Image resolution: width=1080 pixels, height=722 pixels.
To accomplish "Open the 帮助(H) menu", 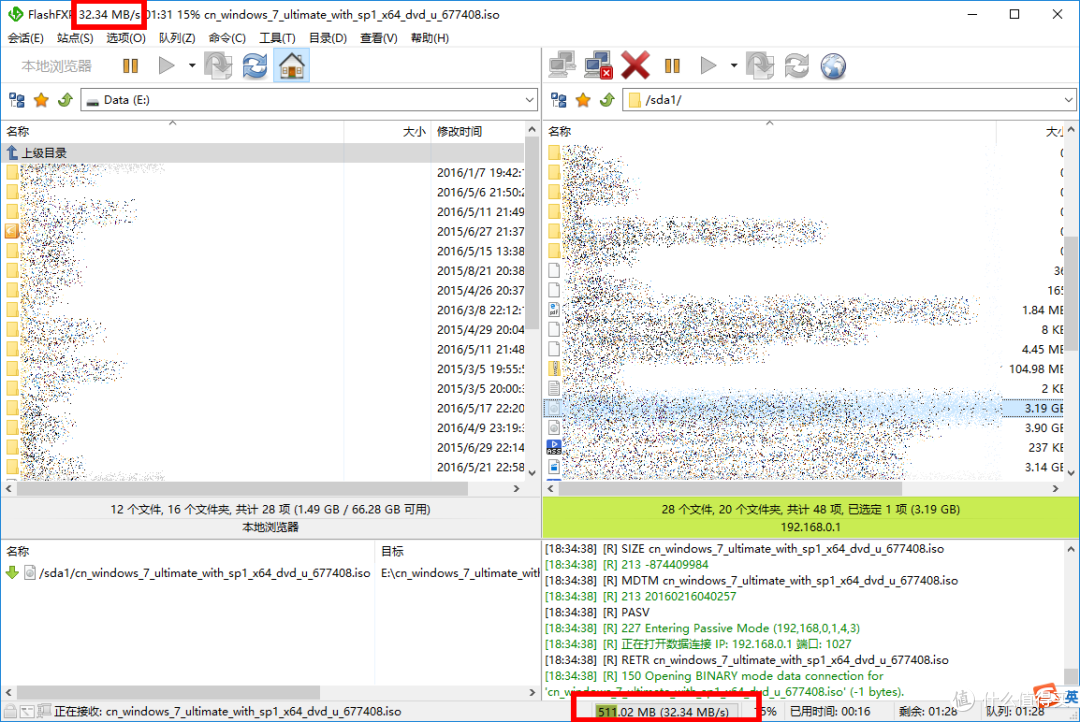I will [x=430, y=38].
